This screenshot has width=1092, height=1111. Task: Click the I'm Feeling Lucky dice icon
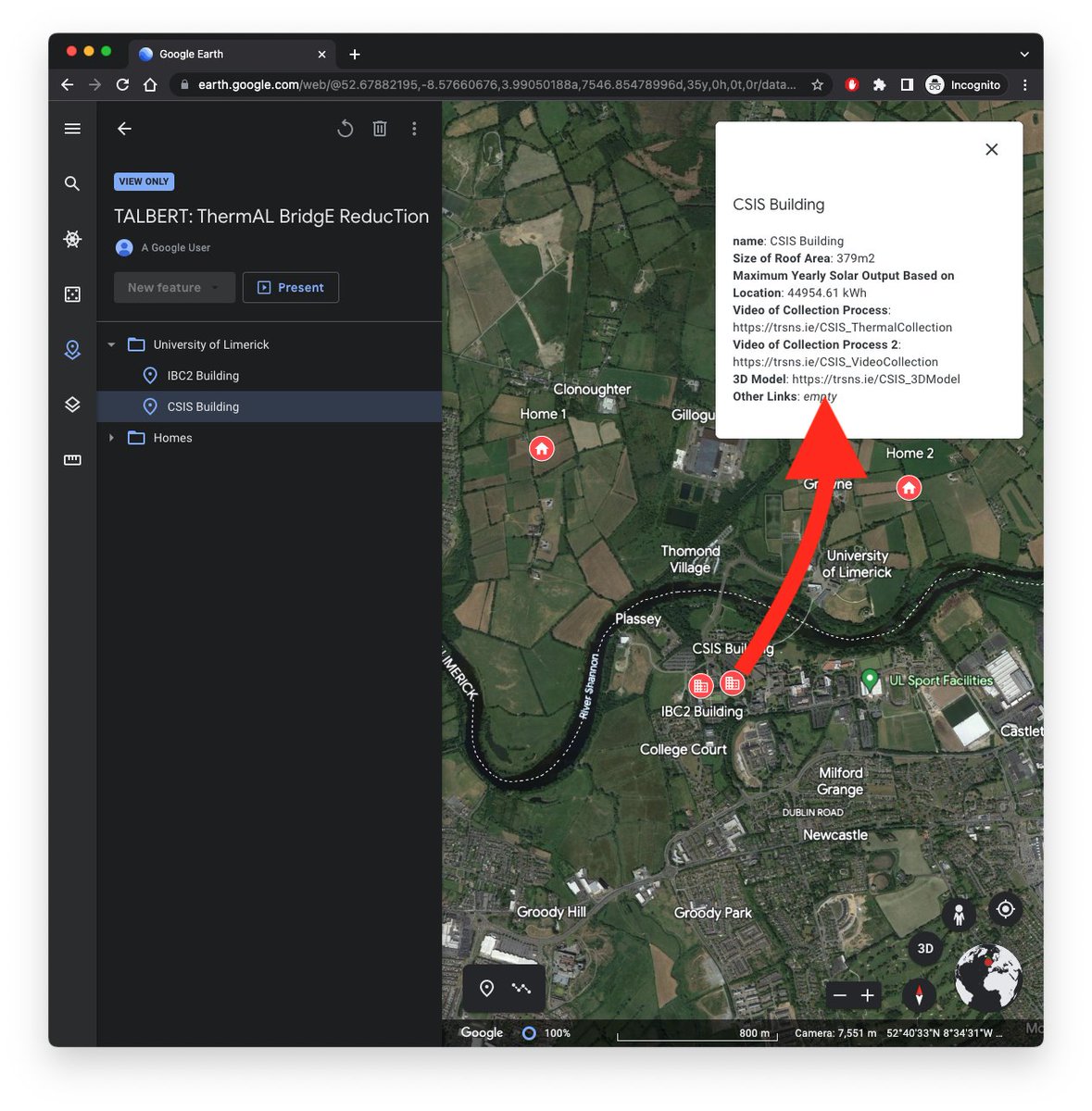click(72, 294)
